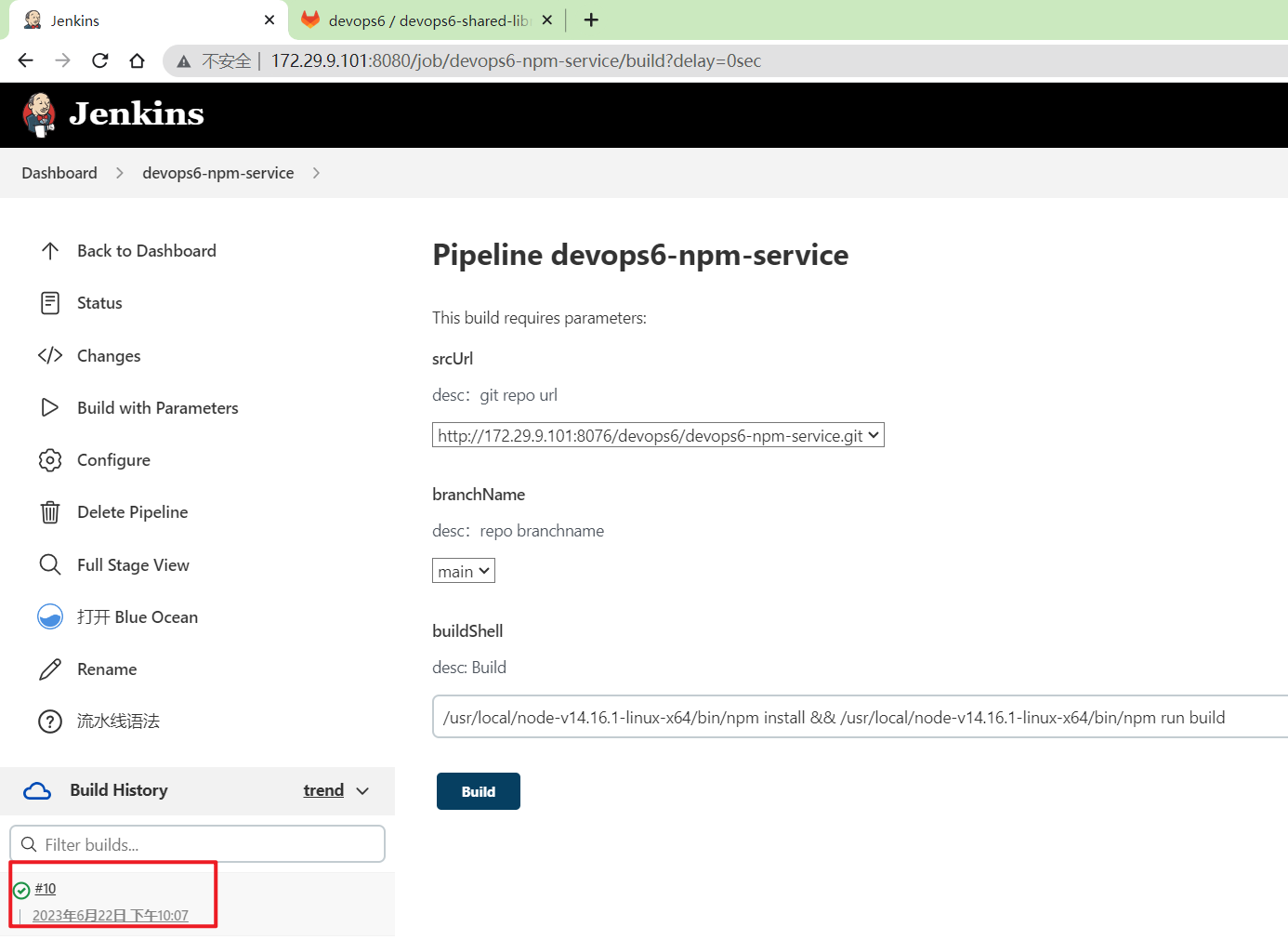Screen dimensions: 1288x940
Task: Click the trend link in Build History
Action: tap(323, 790)
